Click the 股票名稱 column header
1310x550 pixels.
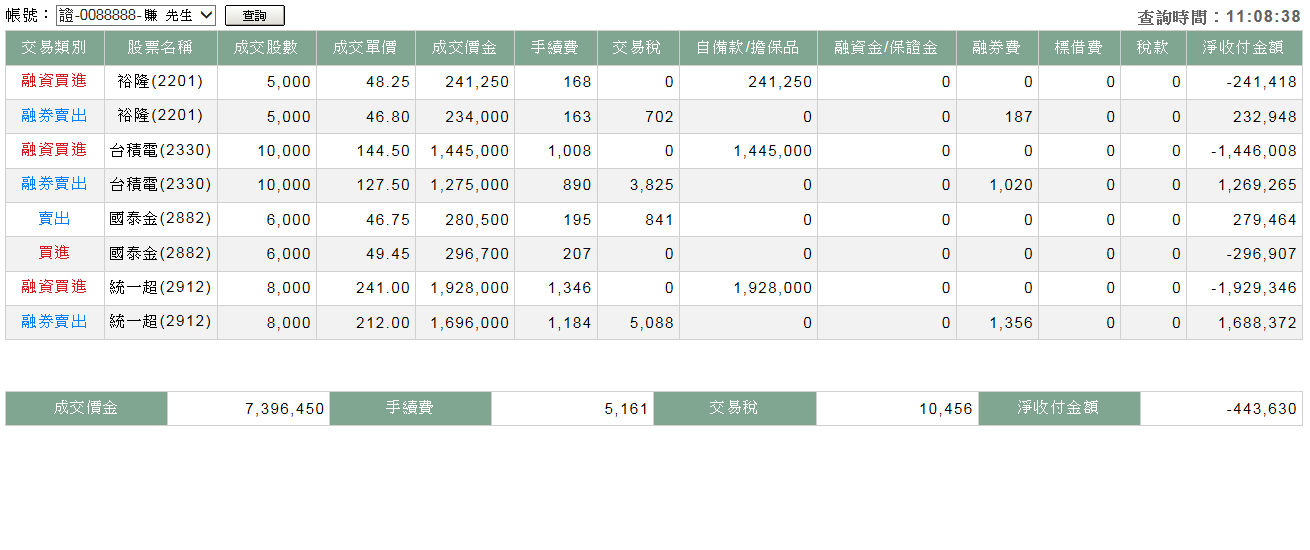[x=160, y=47]
